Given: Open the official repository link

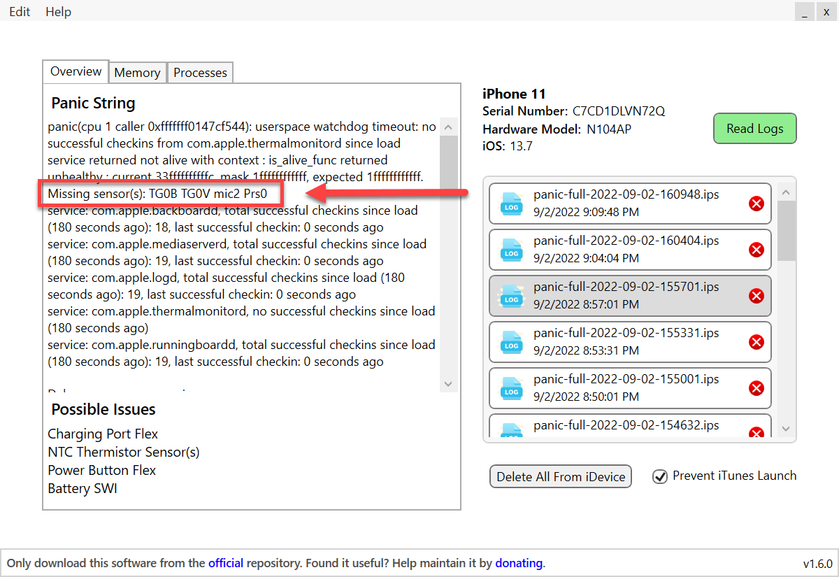Looking at the screenshot, I should pyautogui.click(x=225, y=563).
